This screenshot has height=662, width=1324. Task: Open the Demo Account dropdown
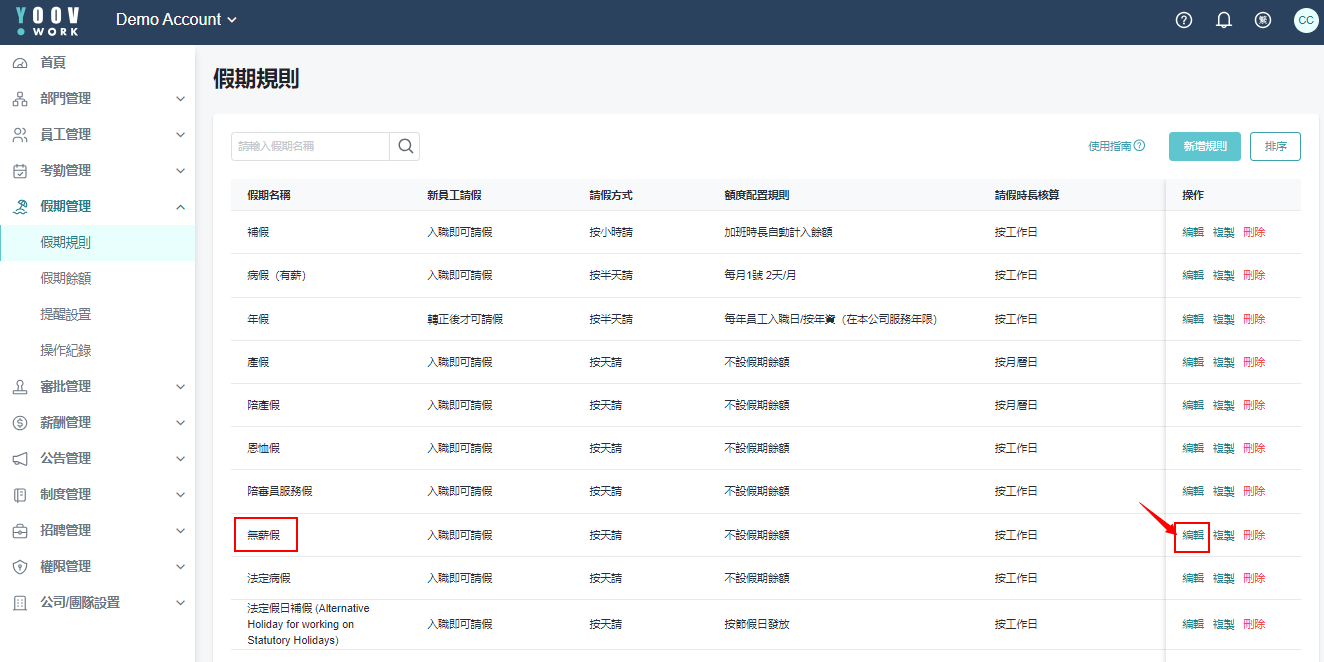(176, 20)
